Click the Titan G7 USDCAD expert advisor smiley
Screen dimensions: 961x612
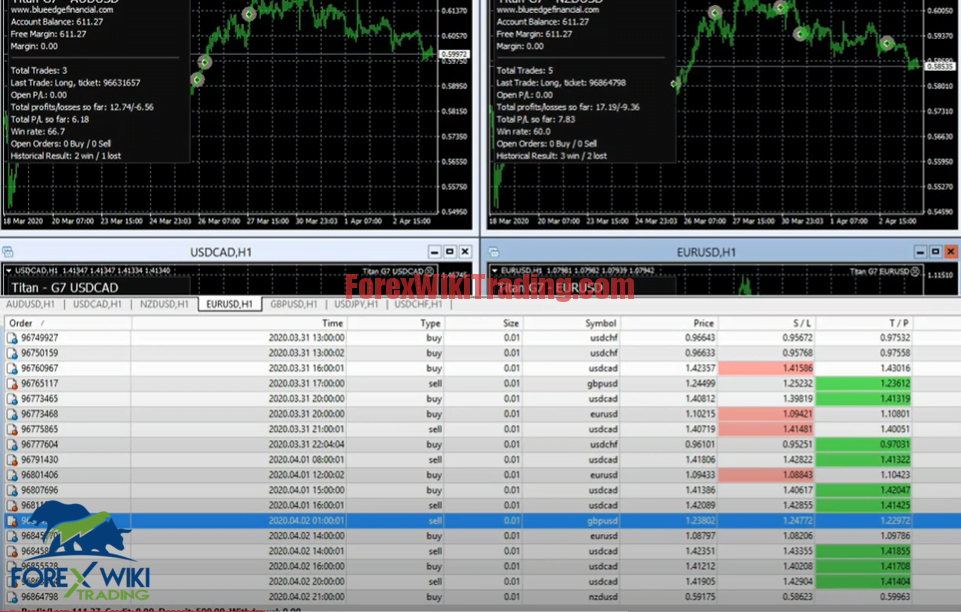(x=430, y=271)
